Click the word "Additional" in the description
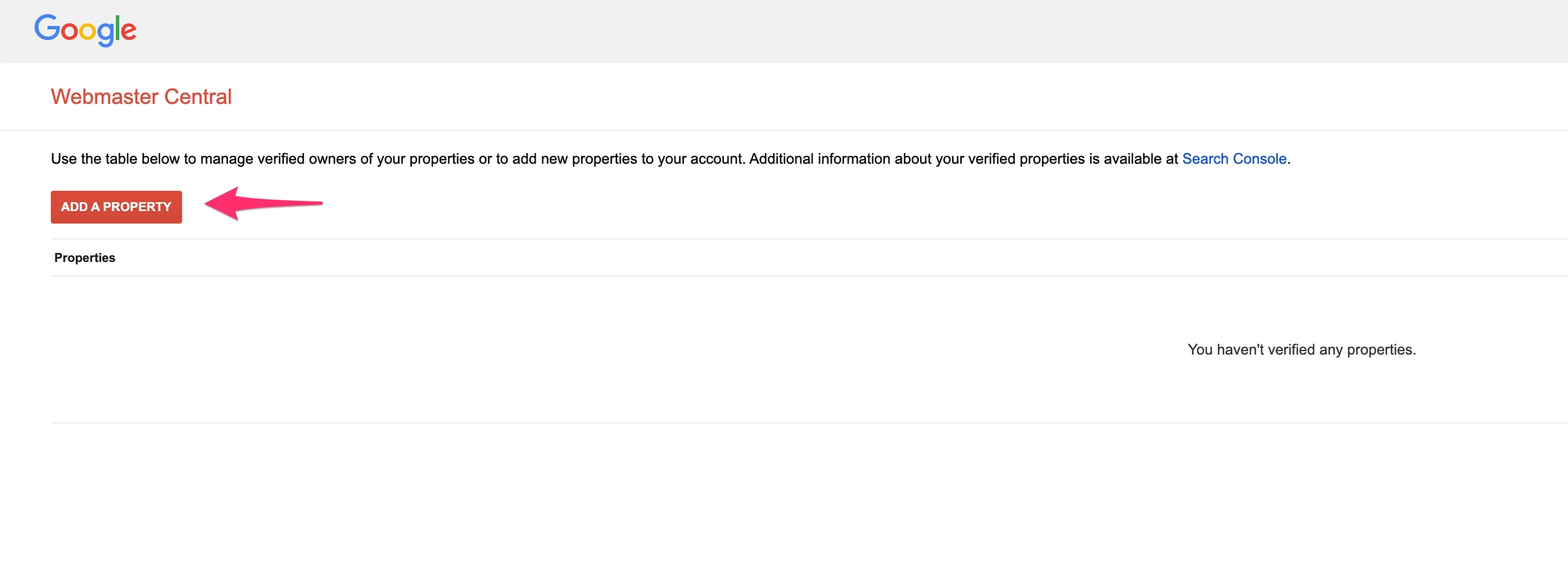Image resolution: width=1568 pixels, height=568 pixels. click(781, 159)
